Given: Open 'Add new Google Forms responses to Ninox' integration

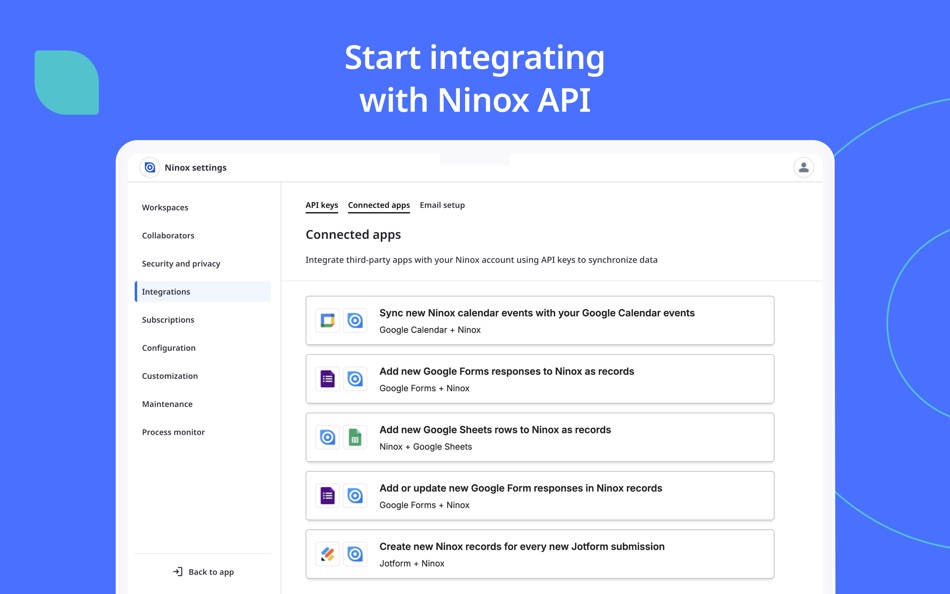Looking at the screenshot, I should [x=540, y=379].
